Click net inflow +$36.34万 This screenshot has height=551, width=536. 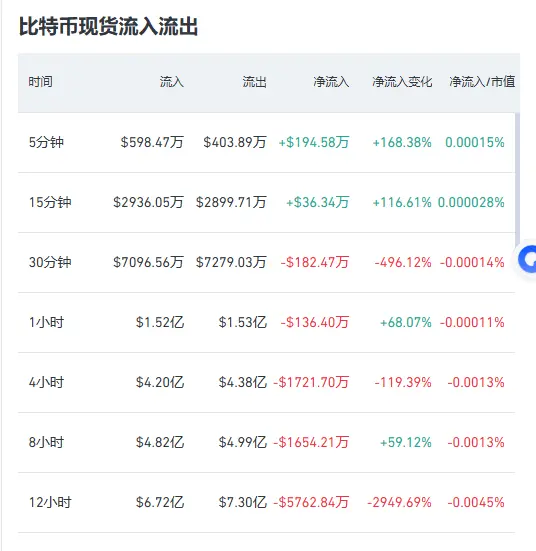pyautogui.click(x=318, y=202)
